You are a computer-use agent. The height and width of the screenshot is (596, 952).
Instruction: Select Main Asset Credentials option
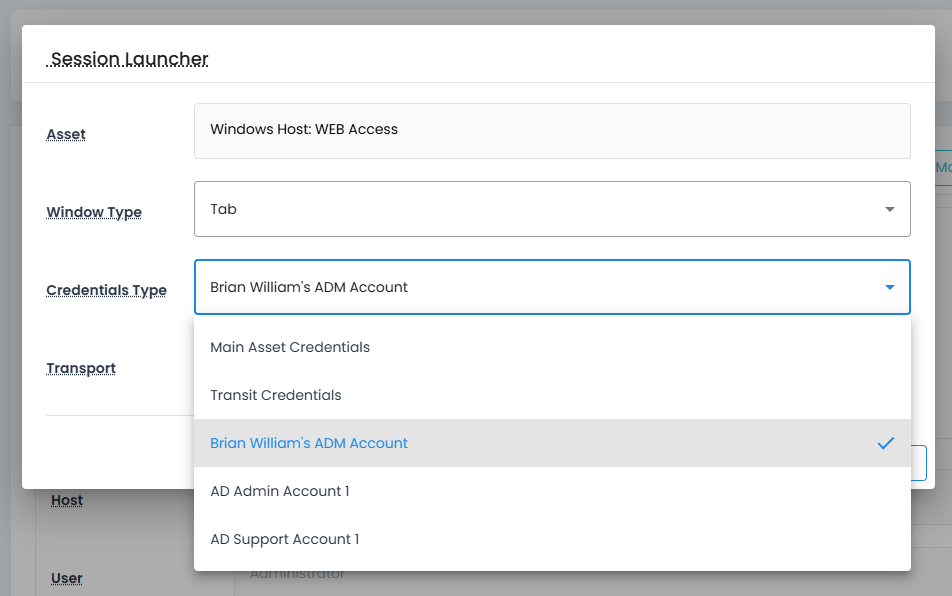click(x=290, y=347)
